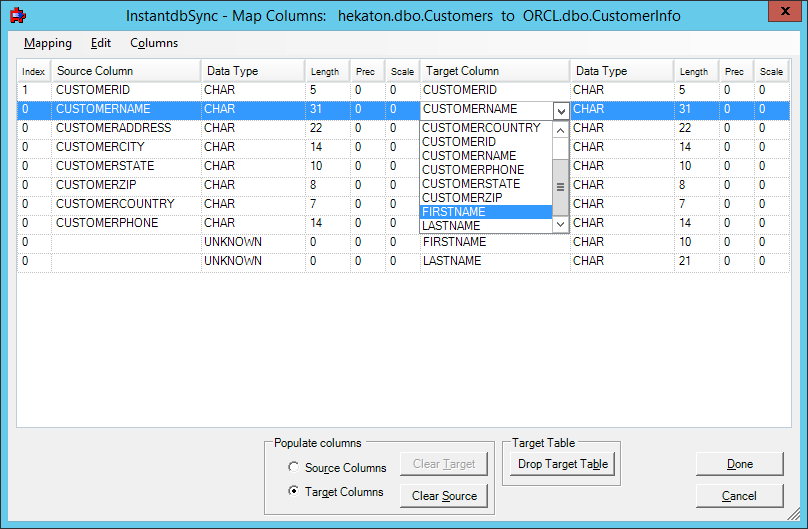
Task: Choose CUSTOMERNAME in the dropdown list
Action: [486, 156]
